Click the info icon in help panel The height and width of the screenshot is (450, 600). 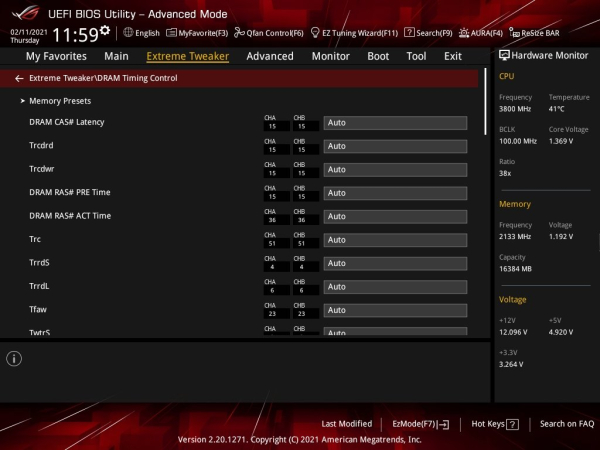(x=14, y=358)
